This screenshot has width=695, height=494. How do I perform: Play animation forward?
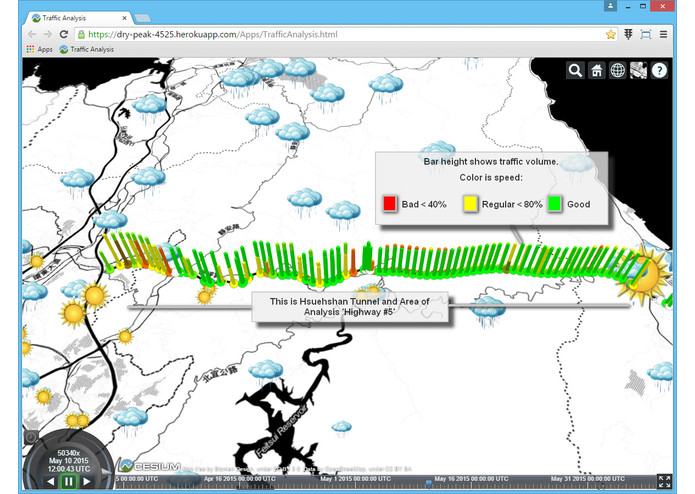click(x=86, y=481)
